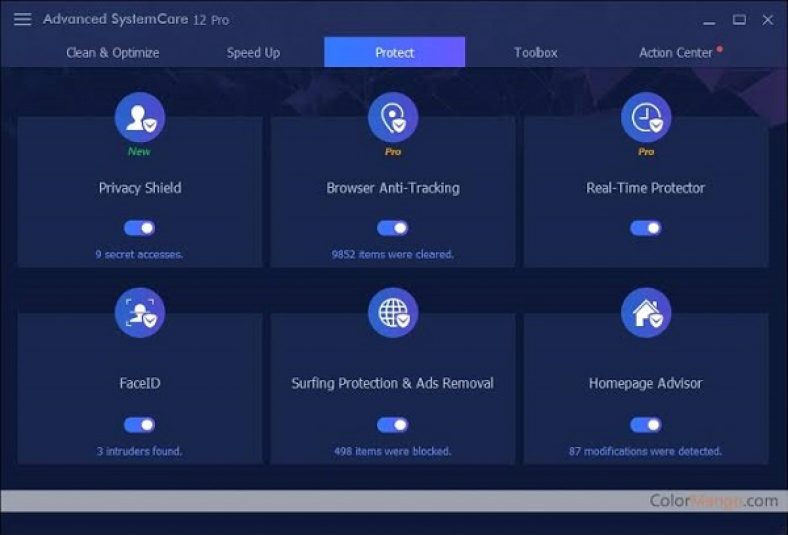Open the Speed Up tab
This screenshot has height=535, width=788.
pyautogui.click(x=253, y=52)
